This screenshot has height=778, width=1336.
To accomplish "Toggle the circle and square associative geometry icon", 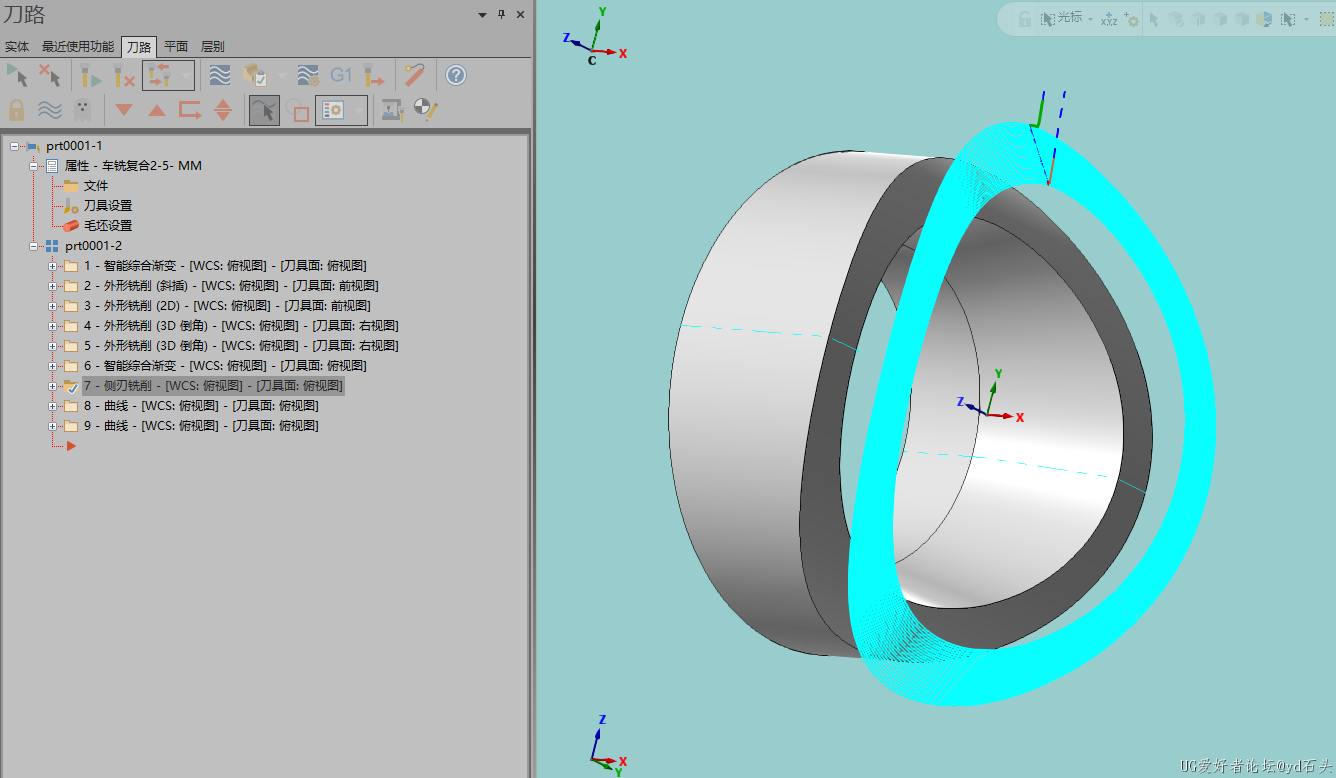I will (297, 110).
